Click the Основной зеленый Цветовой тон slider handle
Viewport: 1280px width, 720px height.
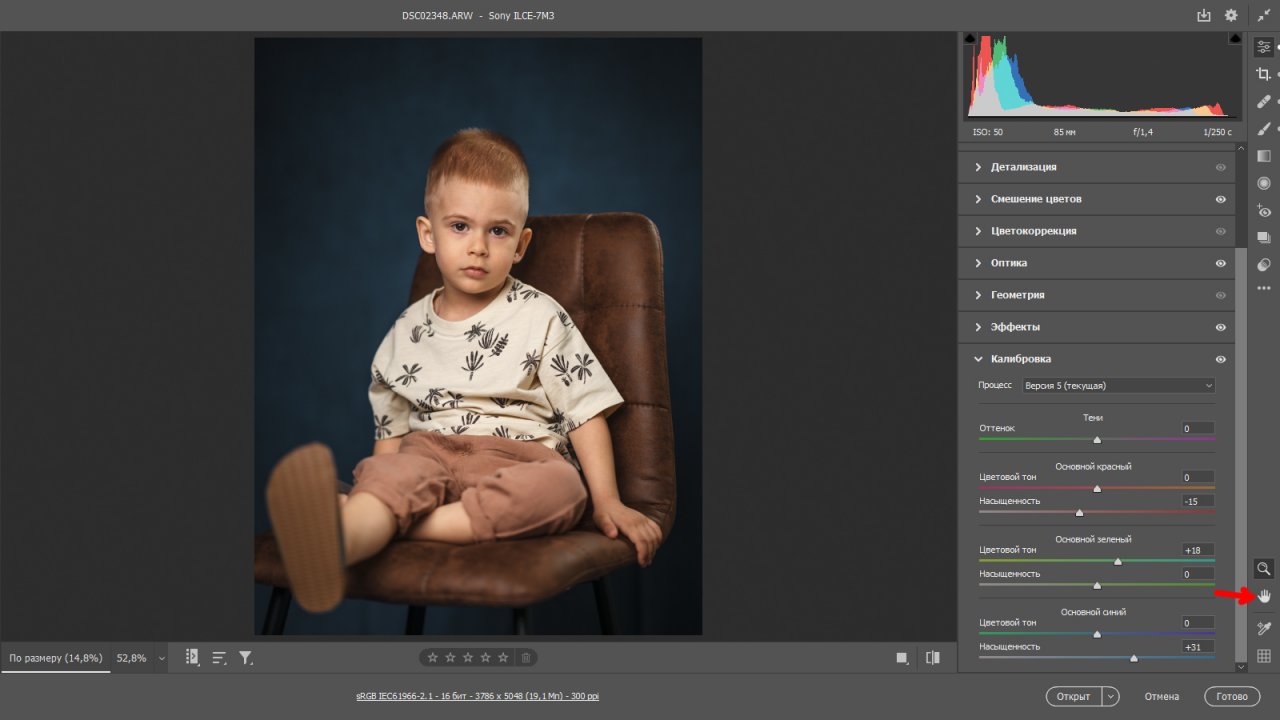click(1118, 561)
